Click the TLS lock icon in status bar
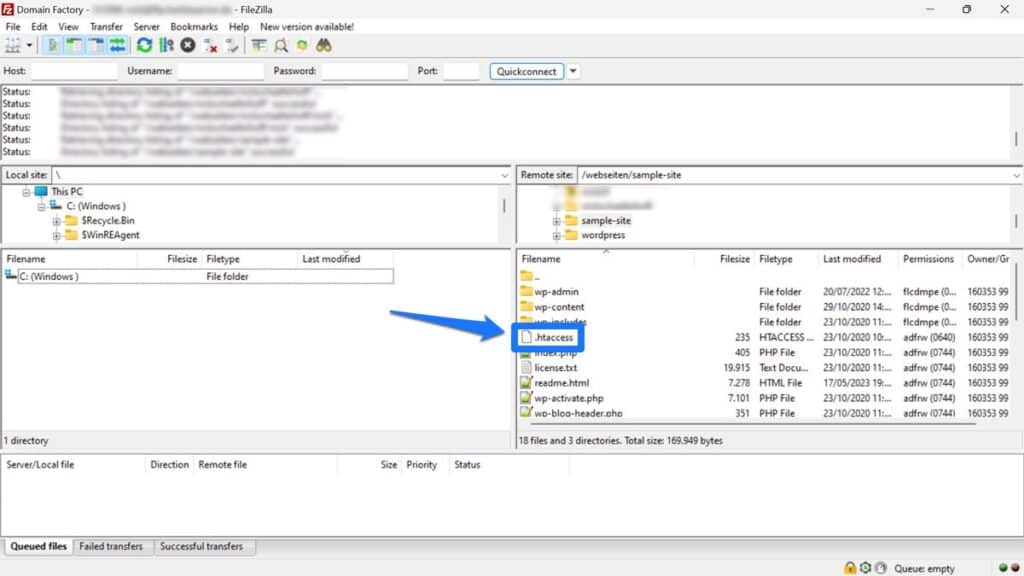The height and width of the screenshot is (576, 1024). 850,567
